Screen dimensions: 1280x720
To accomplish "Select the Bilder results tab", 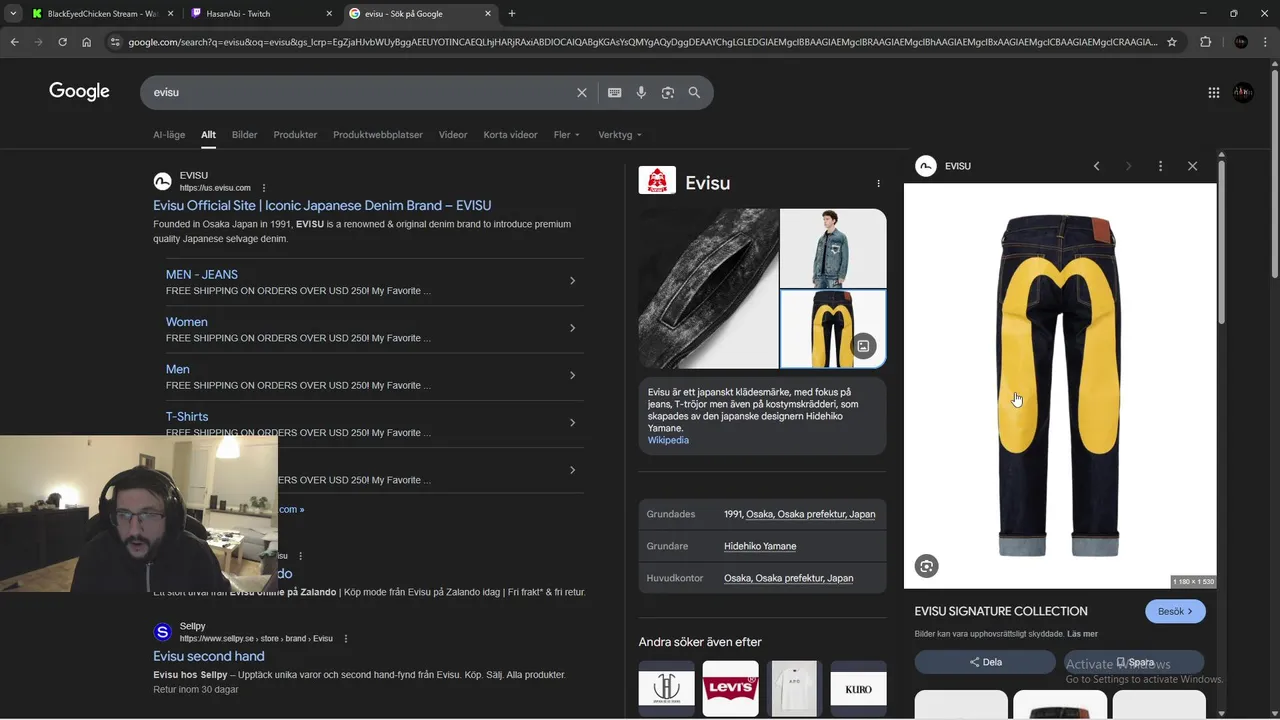I will (x=244, y=134).
